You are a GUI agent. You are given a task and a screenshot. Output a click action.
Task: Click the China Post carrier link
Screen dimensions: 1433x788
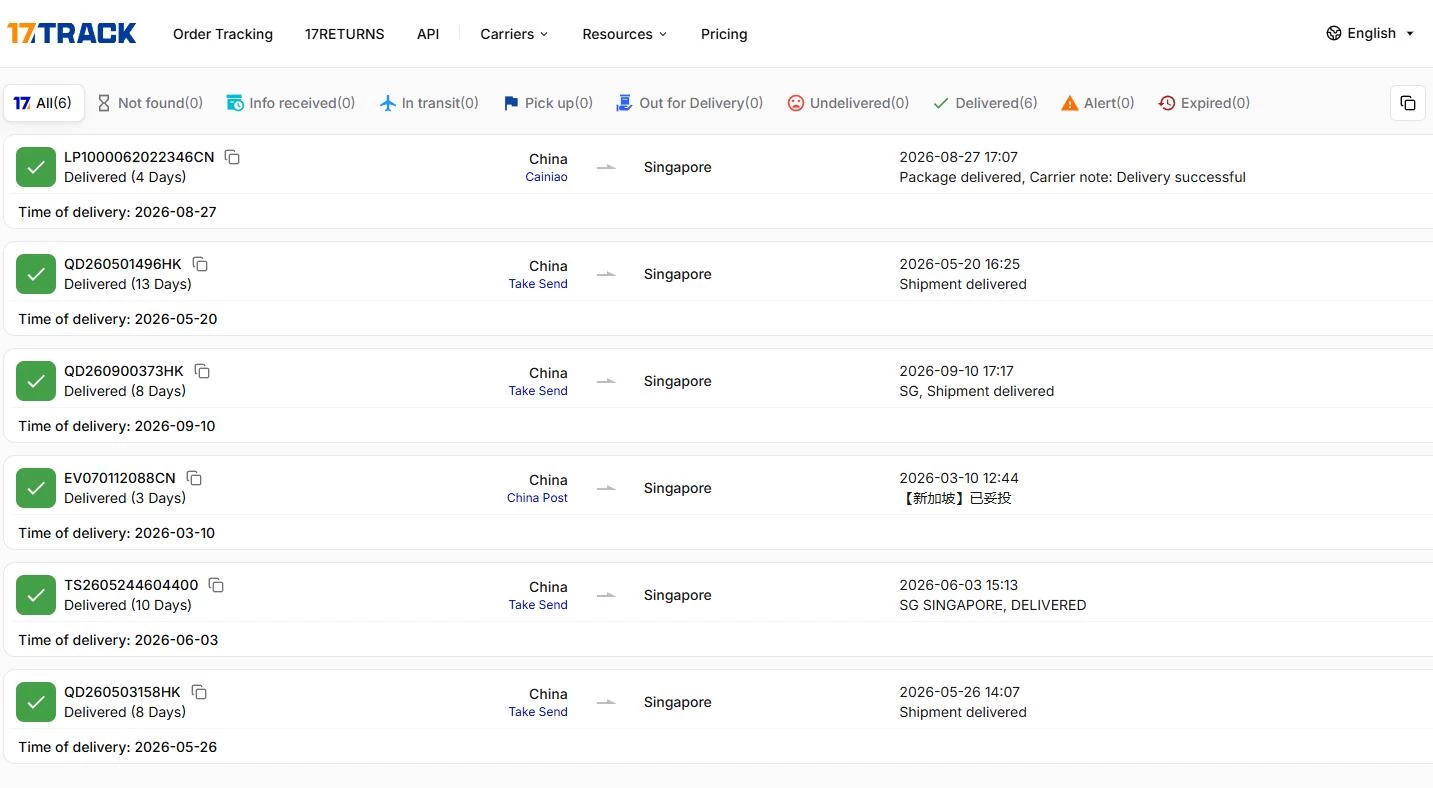point(537,498)
